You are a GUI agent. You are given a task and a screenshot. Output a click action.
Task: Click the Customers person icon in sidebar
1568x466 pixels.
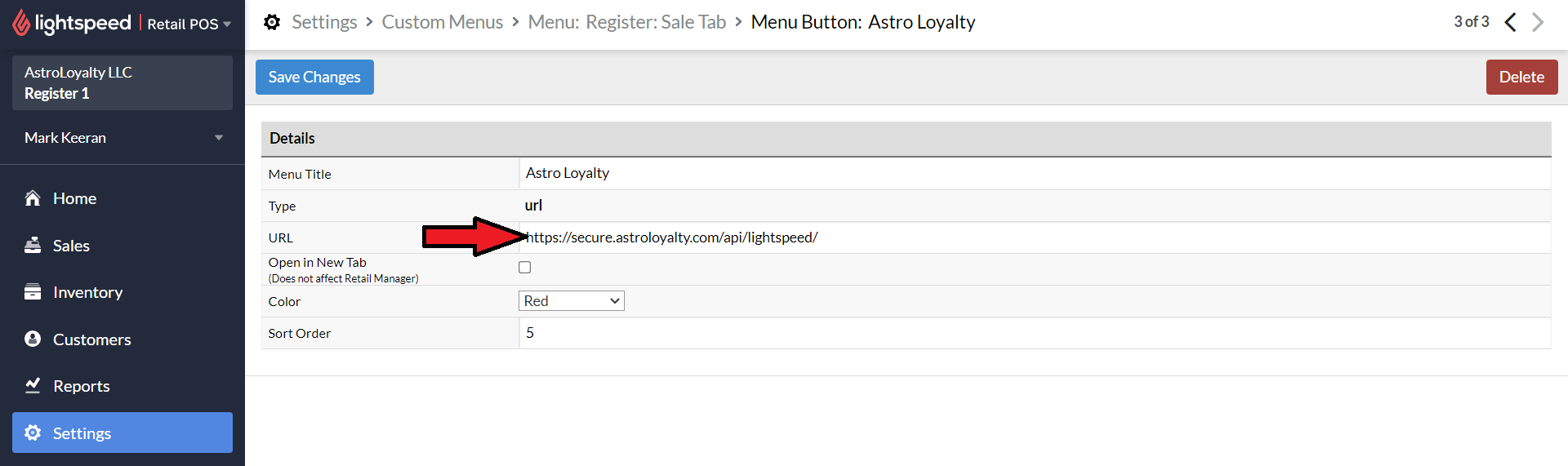coord(33,339)
